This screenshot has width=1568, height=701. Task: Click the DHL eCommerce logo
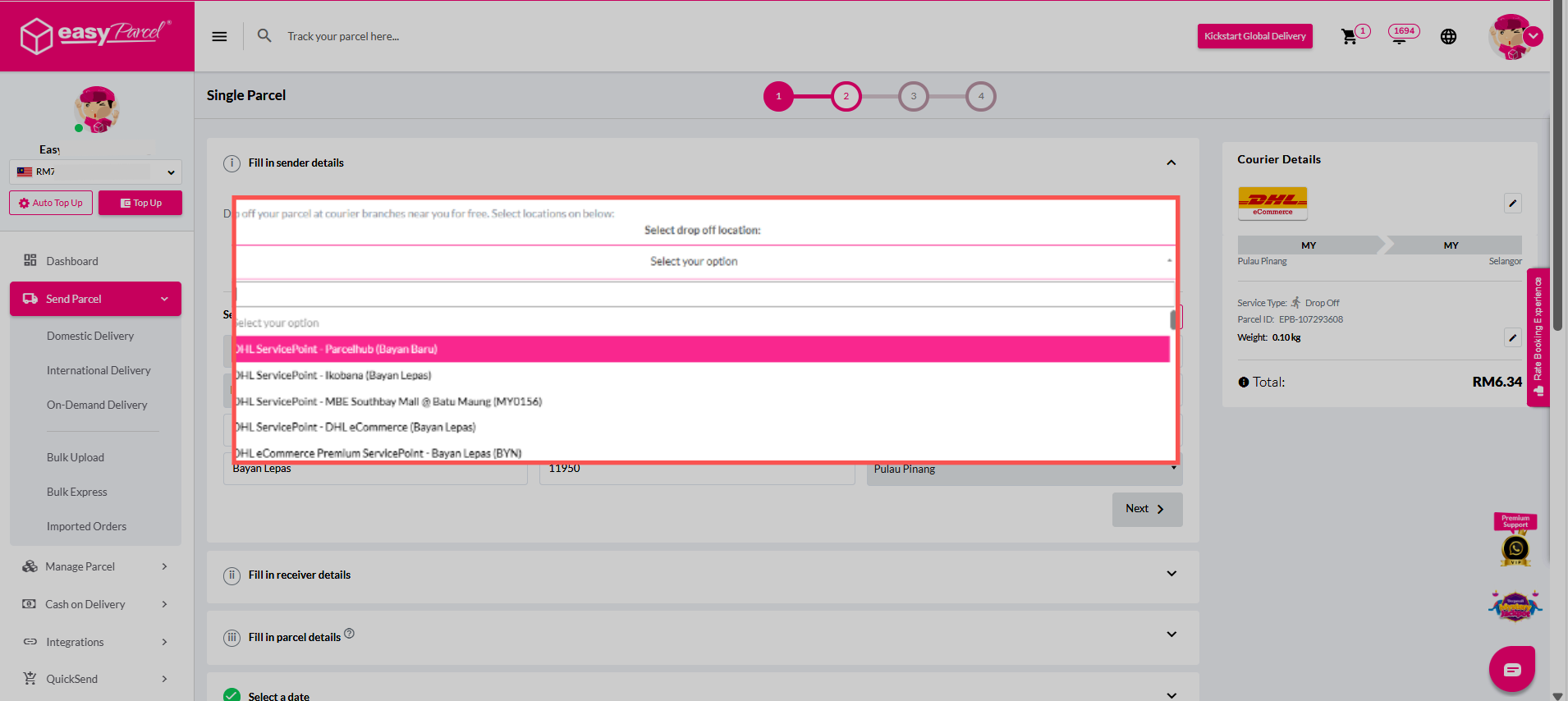coord(1272,204)
